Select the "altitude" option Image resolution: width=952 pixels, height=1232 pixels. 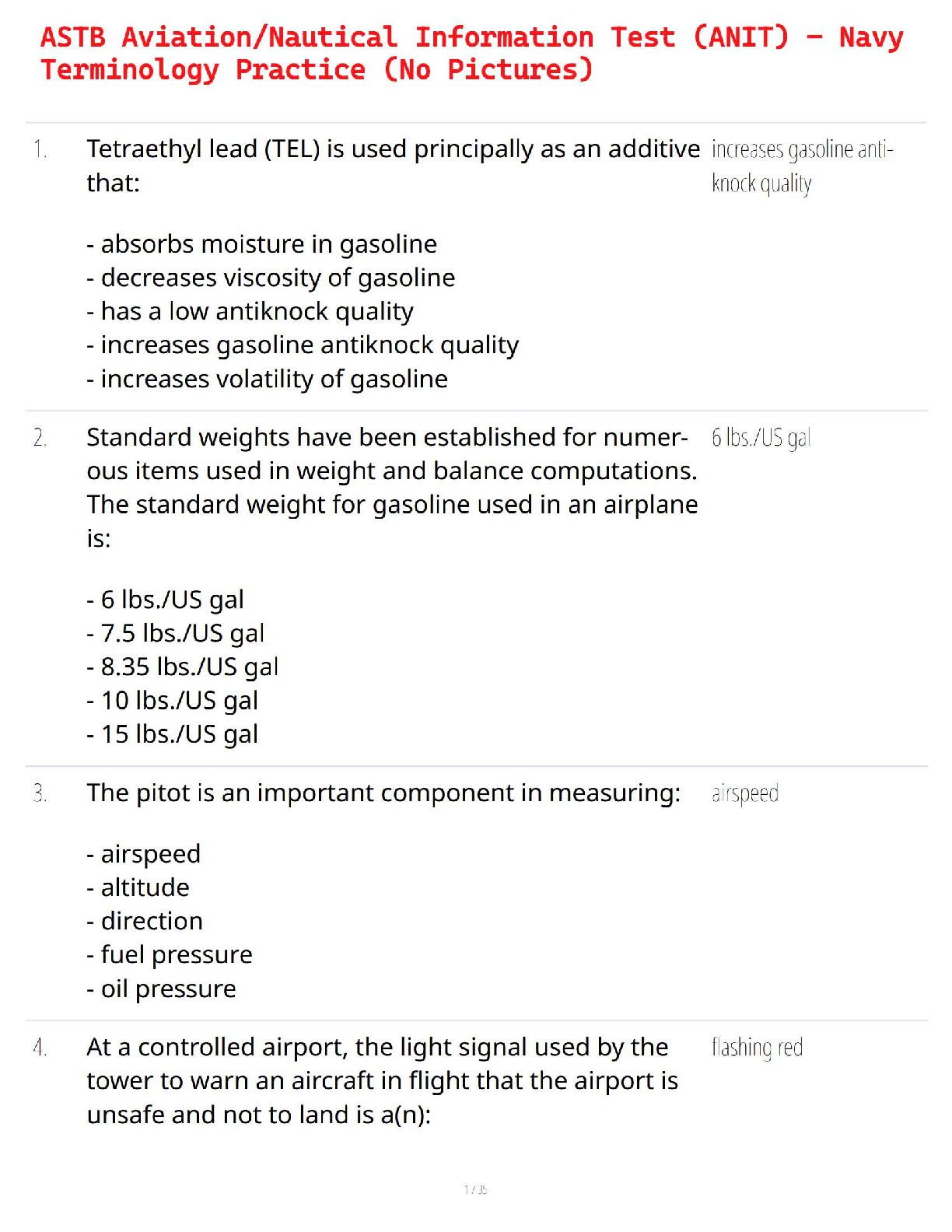click(145, 887)
